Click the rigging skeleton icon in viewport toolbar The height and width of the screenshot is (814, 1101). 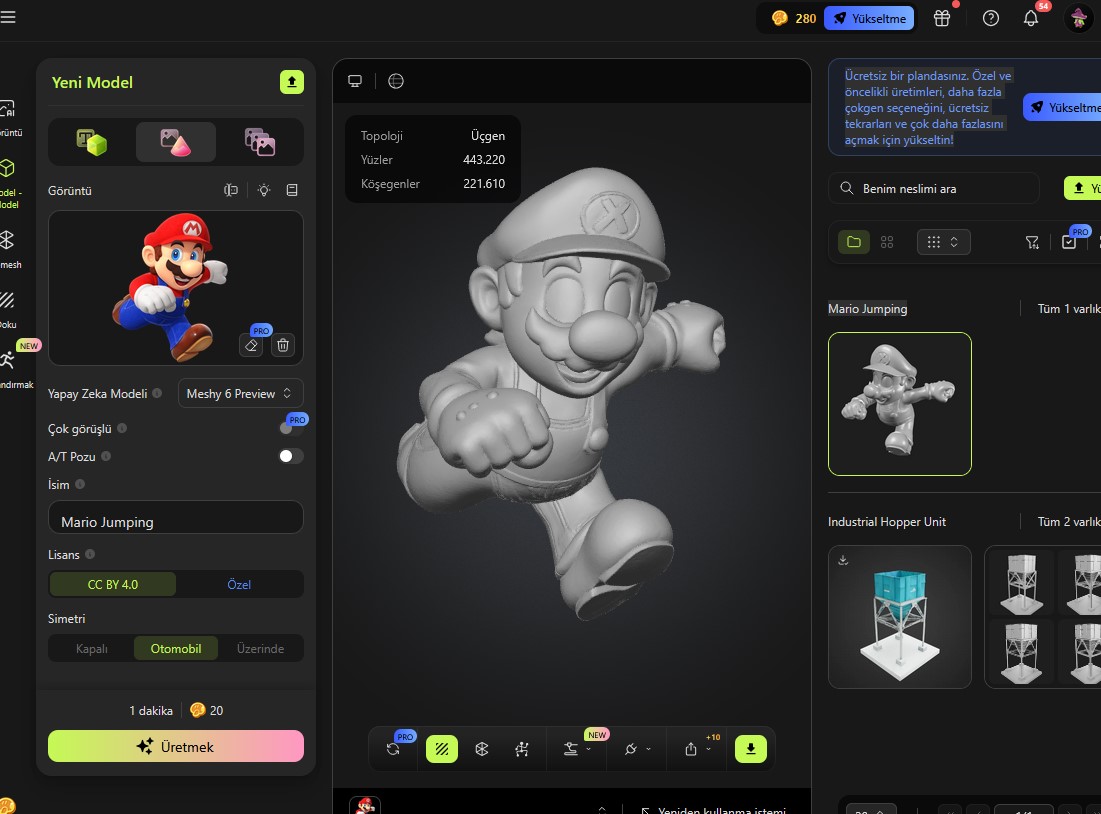[x=521, y=748]
